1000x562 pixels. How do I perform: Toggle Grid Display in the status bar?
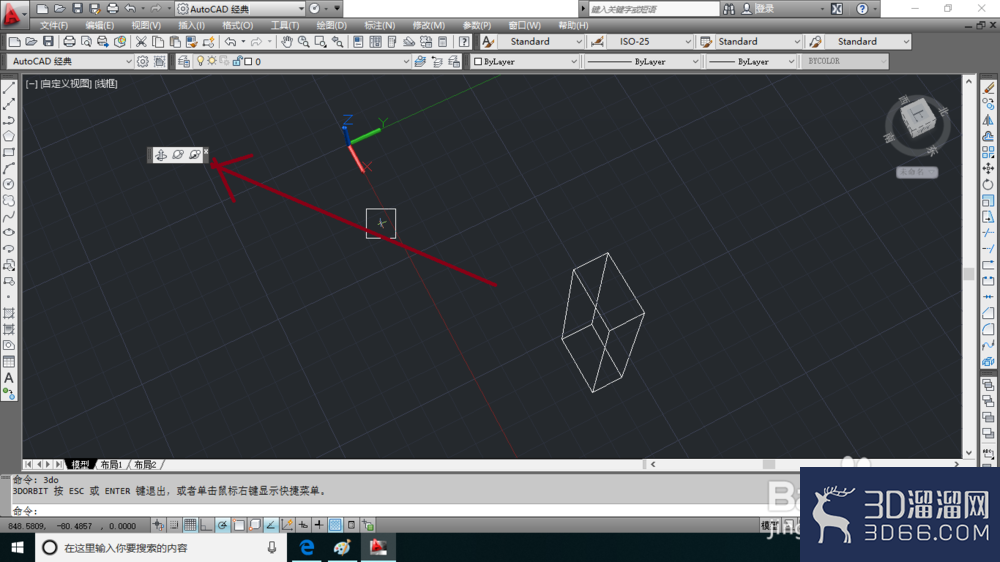(189, 526)
